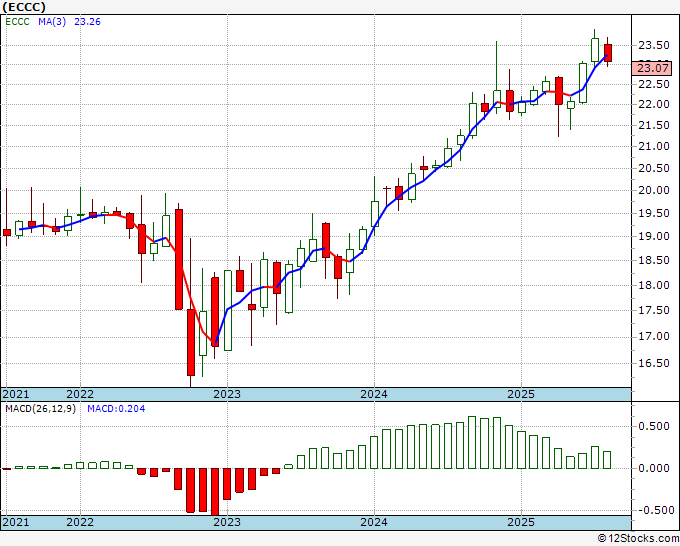Click the lowest red candlestick near 16.50
Screen dimensions: 680x546
point(191,342)
